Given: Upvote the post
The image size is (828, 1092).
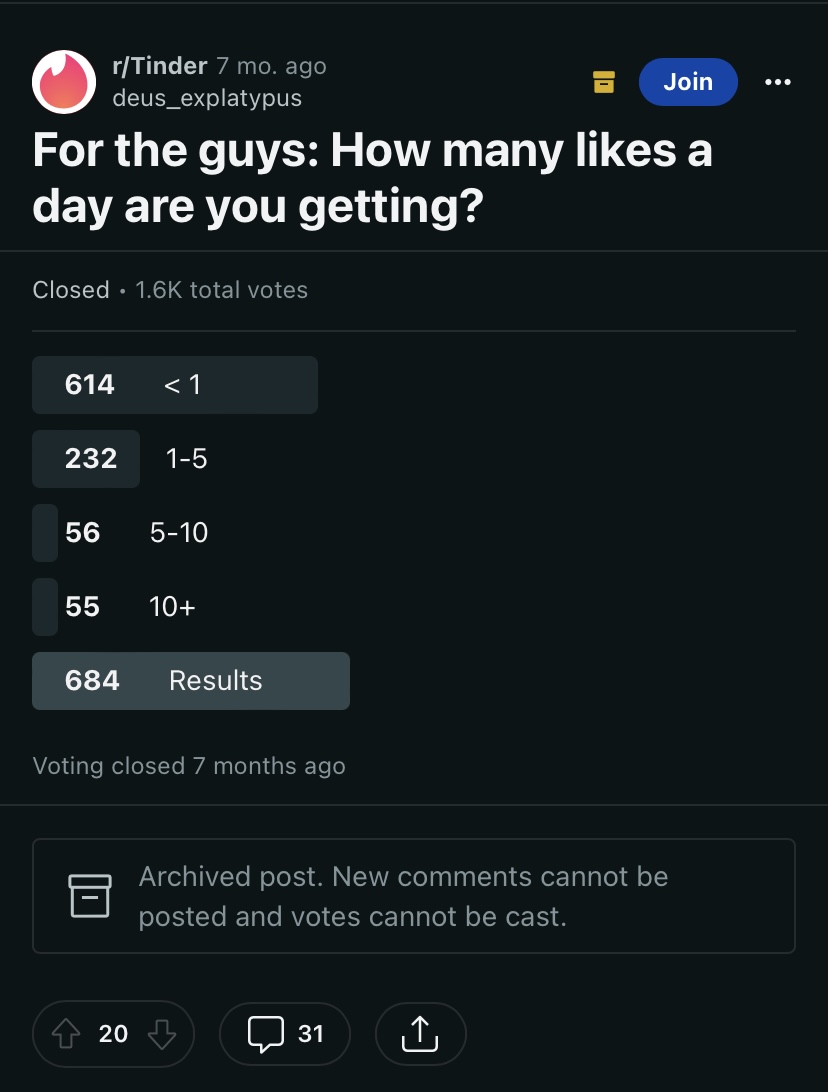Looking at the screenshot, I should (x=66, y=1034).
